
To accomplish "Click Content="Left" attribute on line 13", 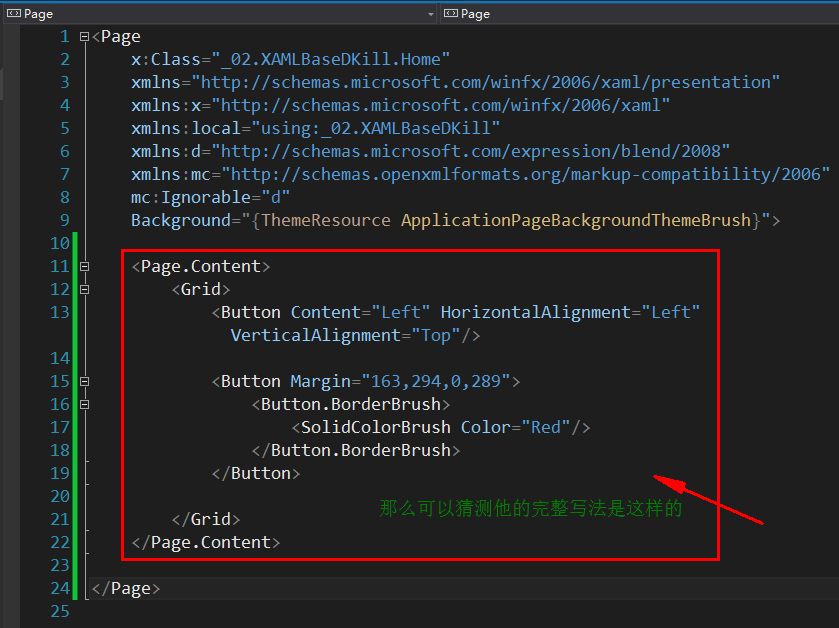I will 361,312.
